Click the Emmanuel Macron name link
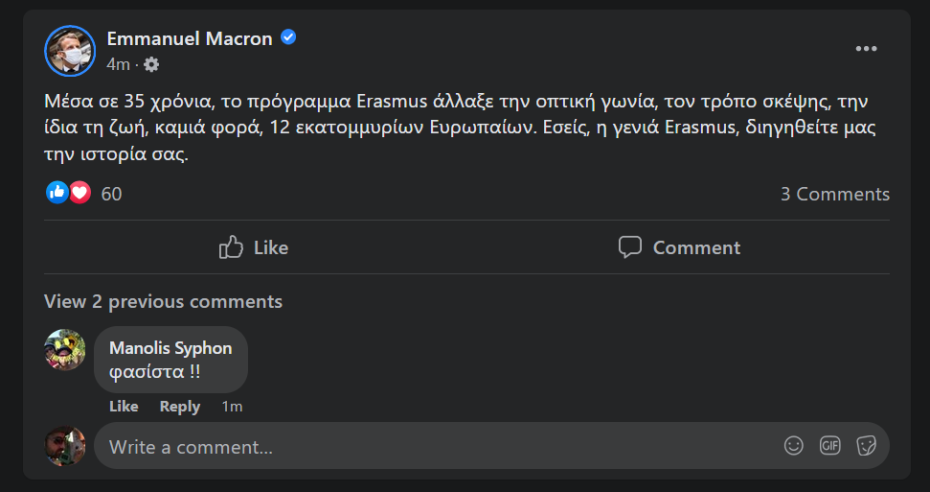The width and height of the screenshot is (930, 492). pyautogui.click(x=189, y=39)
